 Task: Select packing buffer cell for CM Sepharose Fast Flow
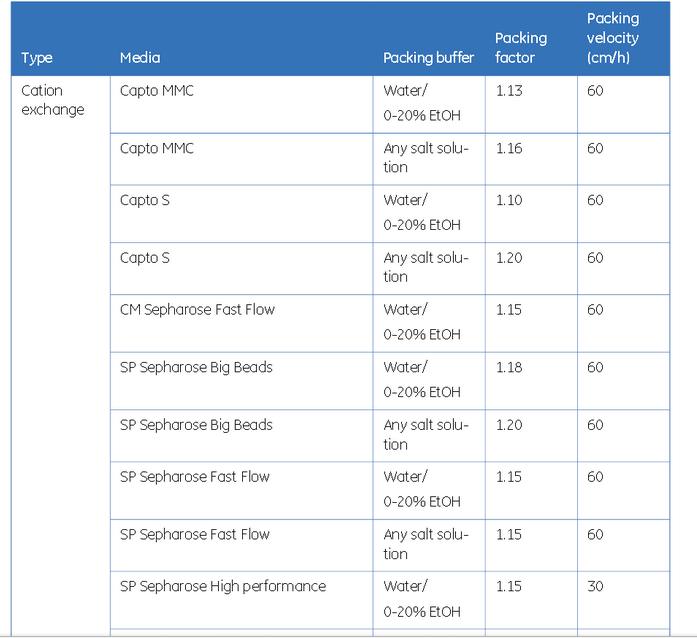pos(422,322)
